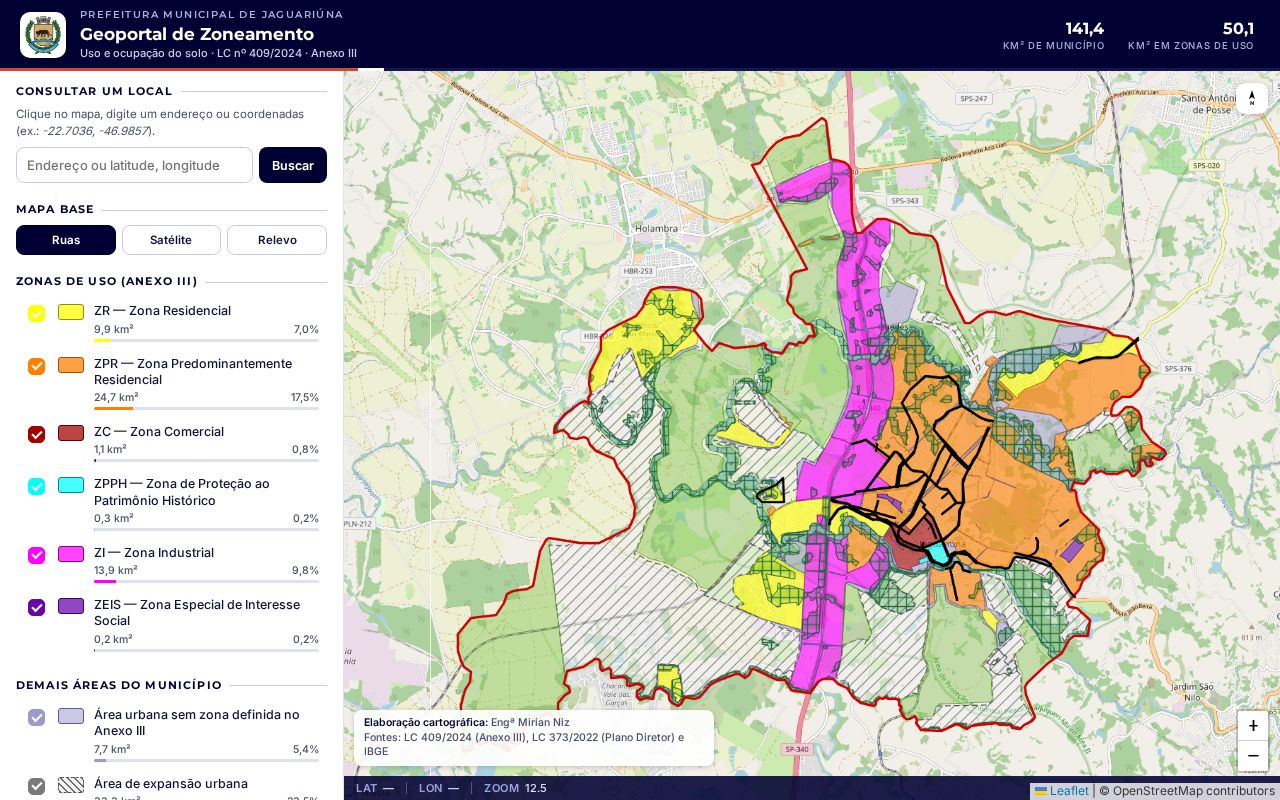Click the hatched urban expansion swatch
Image resolution: width=1280 pixels, height=800 pixels.
(x=71, y=785)
